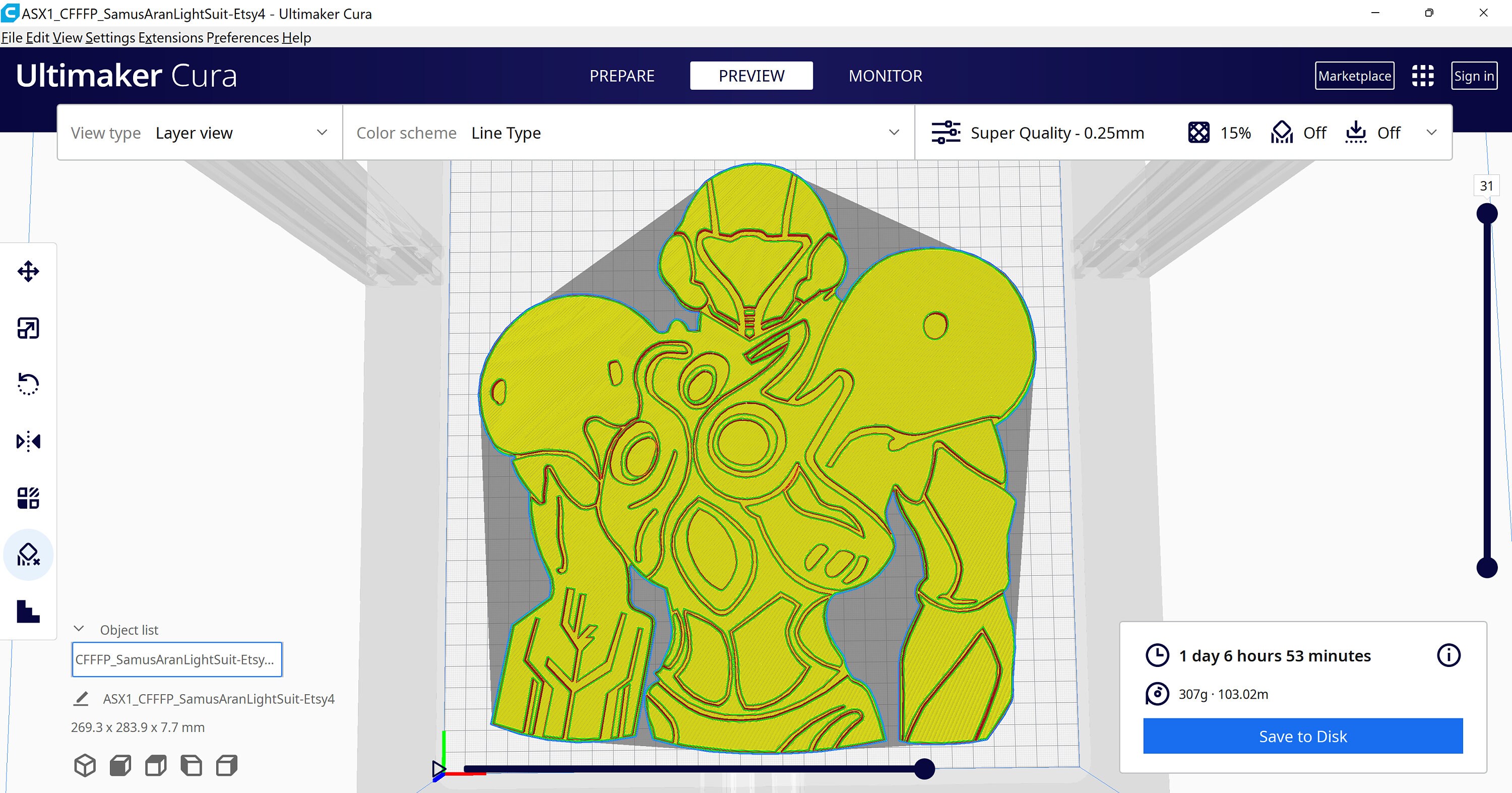
Task: Click the build plate adhesion icon
Action: point(1356,133)
